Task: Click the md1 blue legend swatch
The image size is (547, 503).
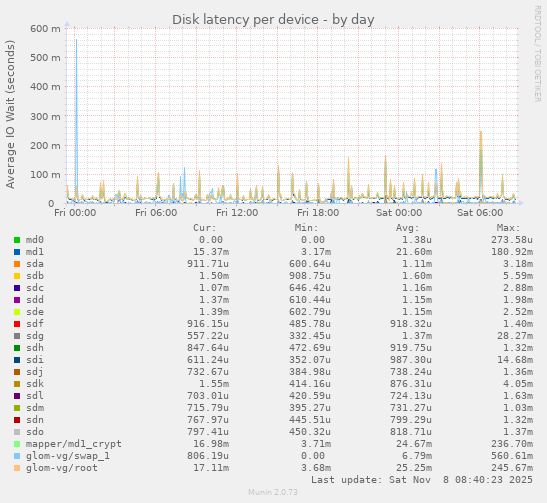Action: 17,252
